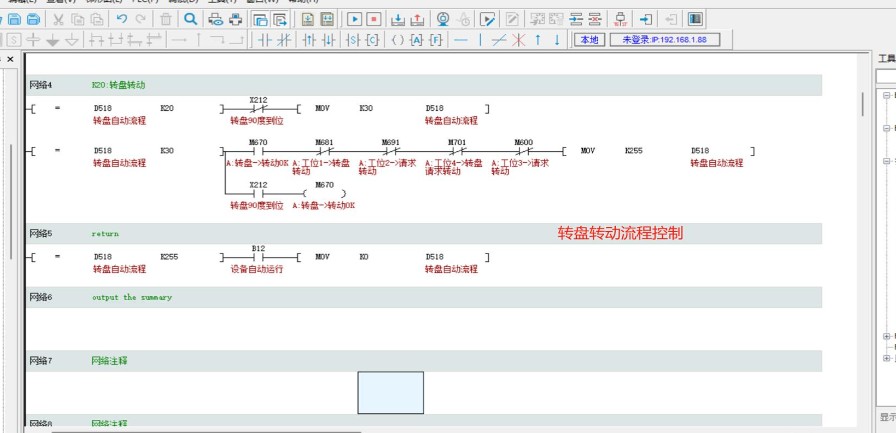The image size is (896, 433).
Task: Expand the second tree node in right panel
Action: pos(886,128)
